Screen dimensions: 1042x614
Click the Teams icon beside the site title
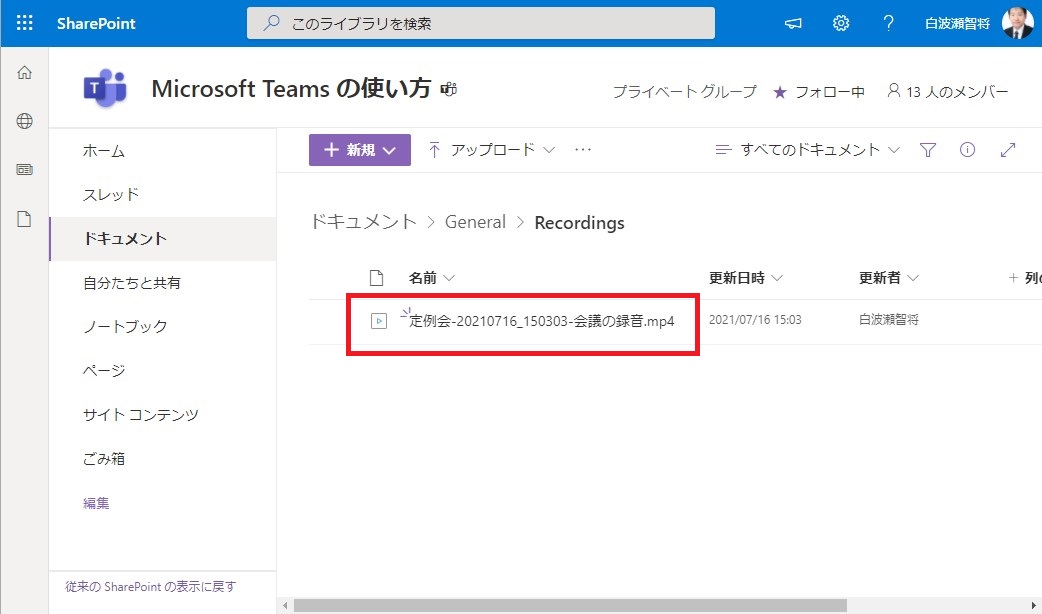pyautogui.click(x=449, y=88)
